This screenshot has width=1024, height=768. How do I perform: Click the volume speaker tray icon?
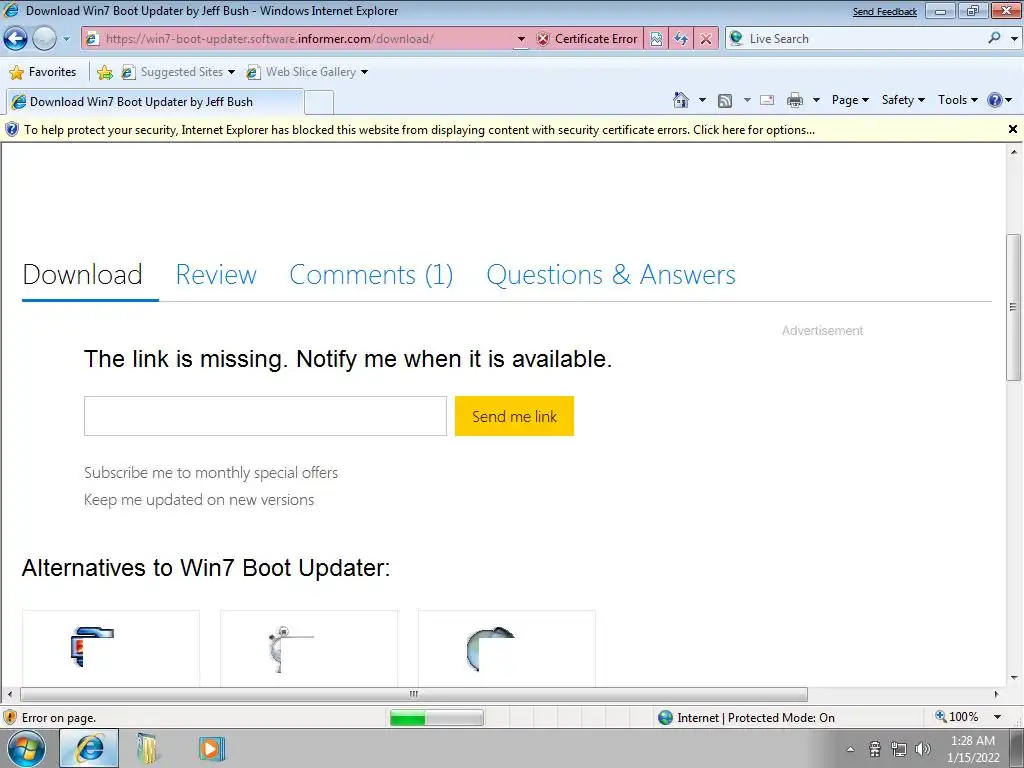(923, 749)
